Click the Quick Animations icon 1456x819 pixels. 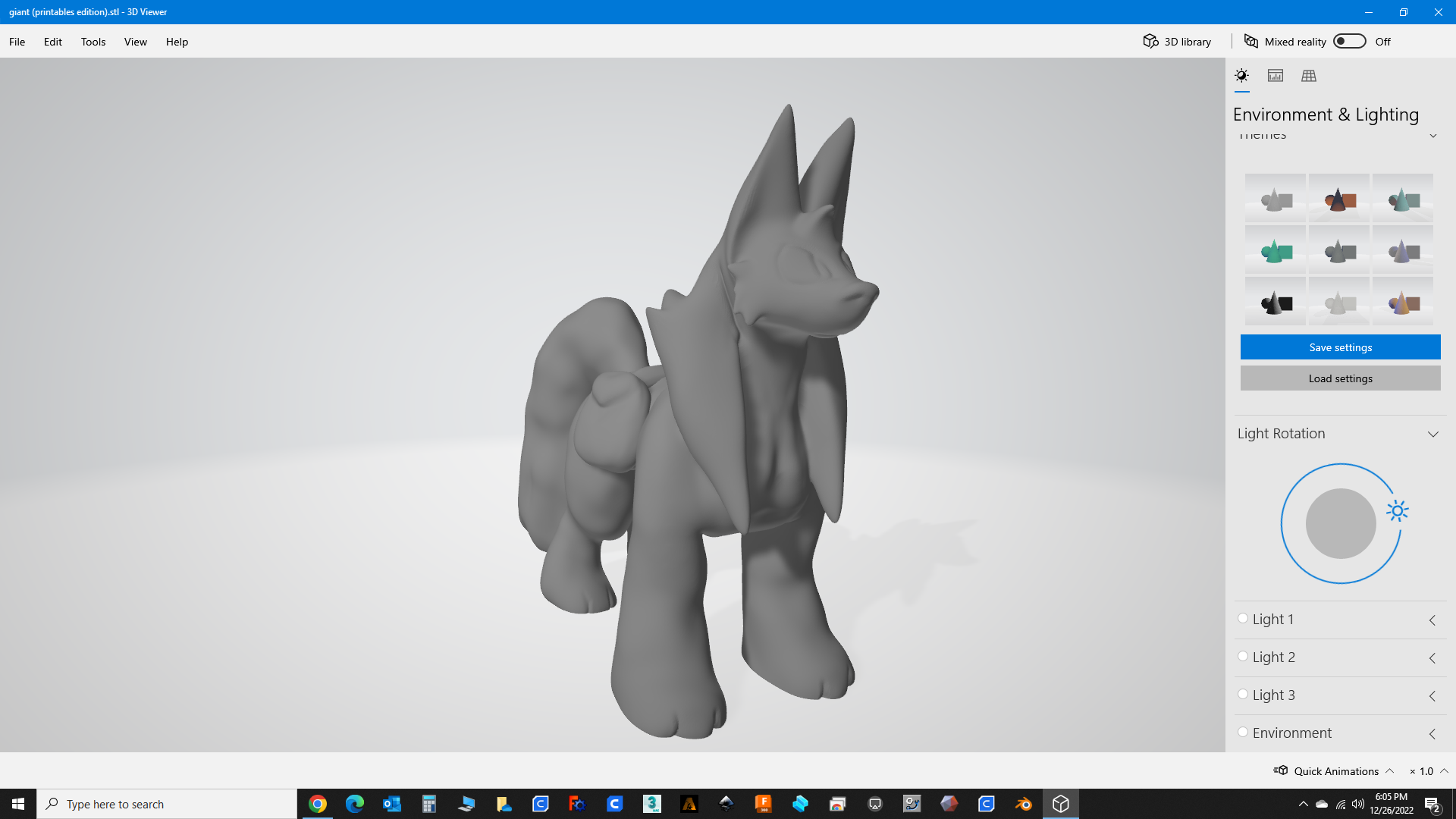coord(1281,770)
